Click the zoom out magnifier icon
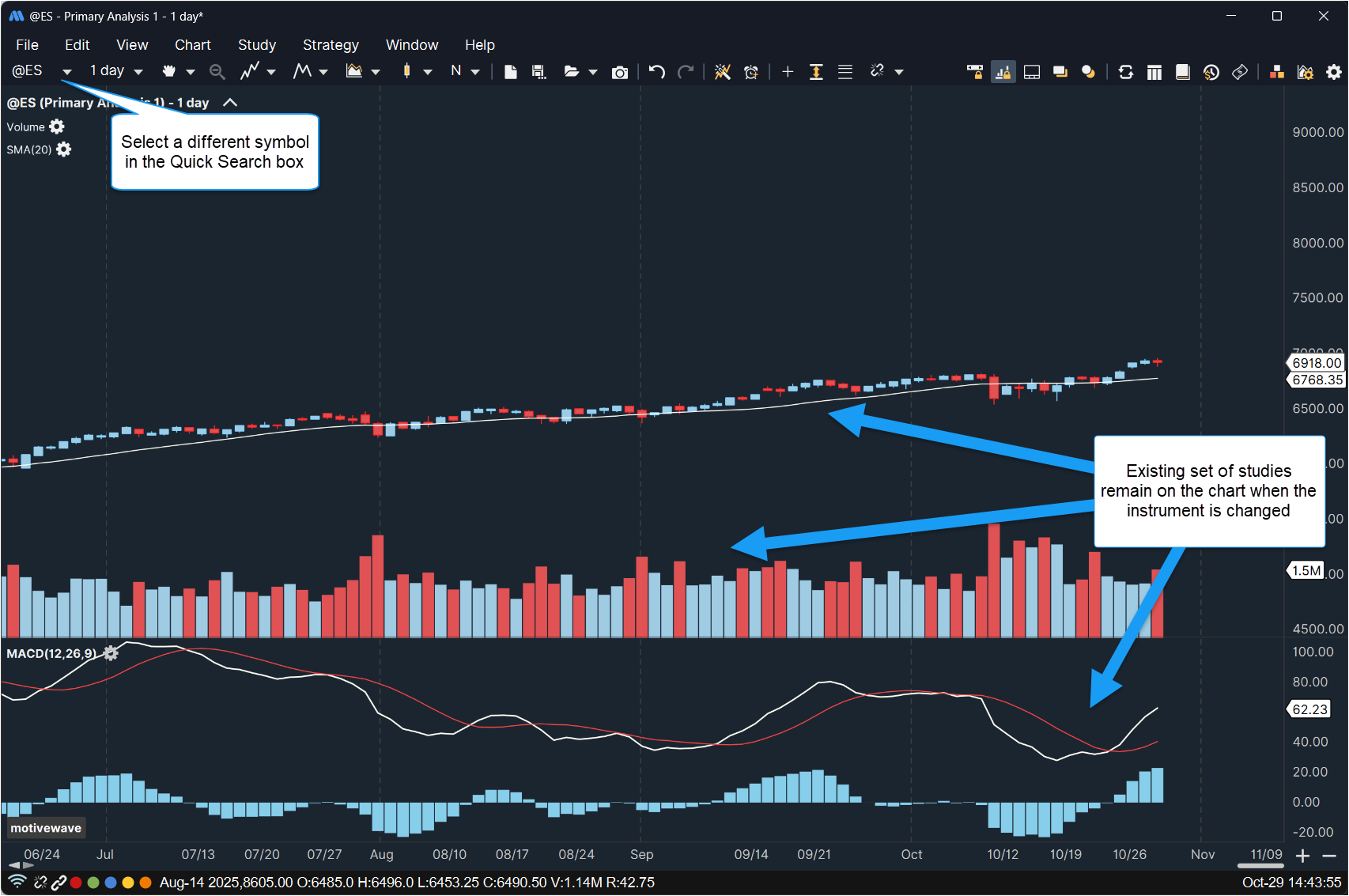 pyautogui.click(x=217, y=72)
